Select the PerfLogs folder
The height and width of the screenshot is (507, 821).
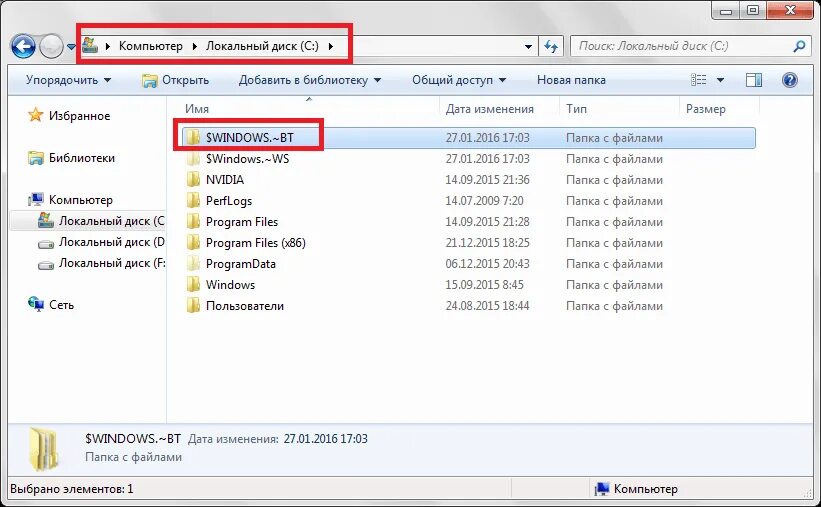point(229,201)
